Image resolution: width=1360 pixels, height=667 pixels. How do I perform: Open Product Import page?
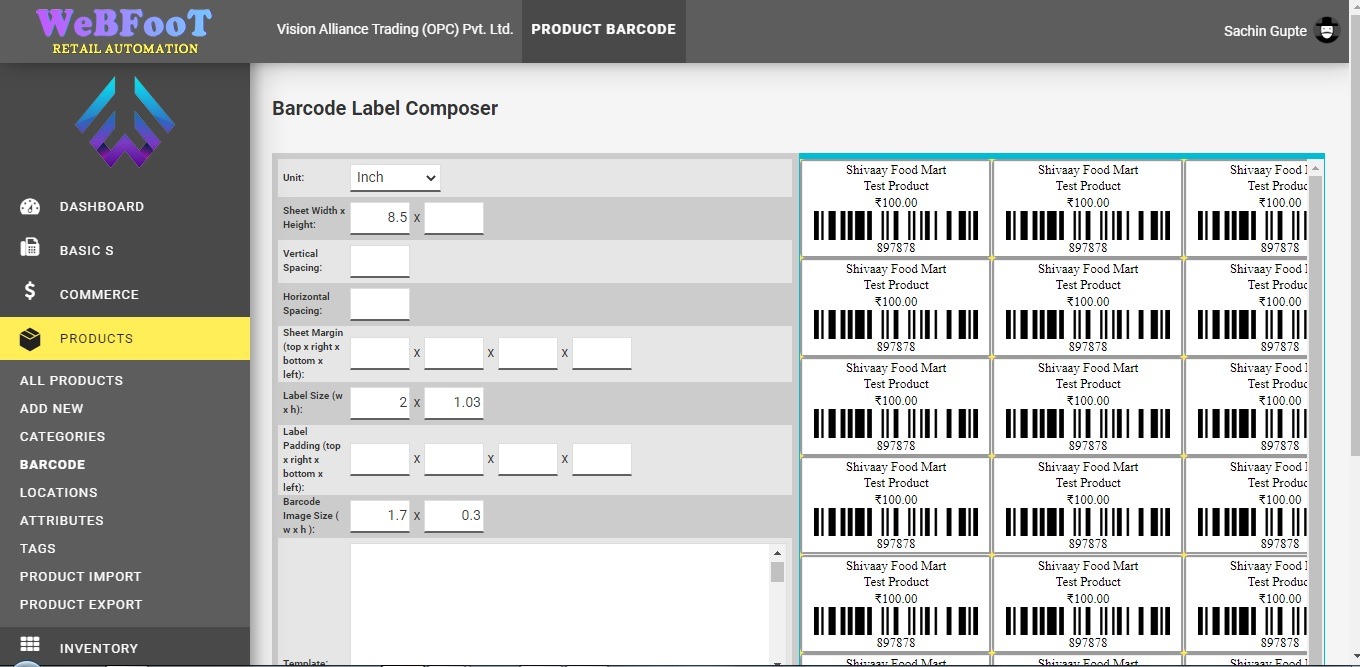point(80,577)
